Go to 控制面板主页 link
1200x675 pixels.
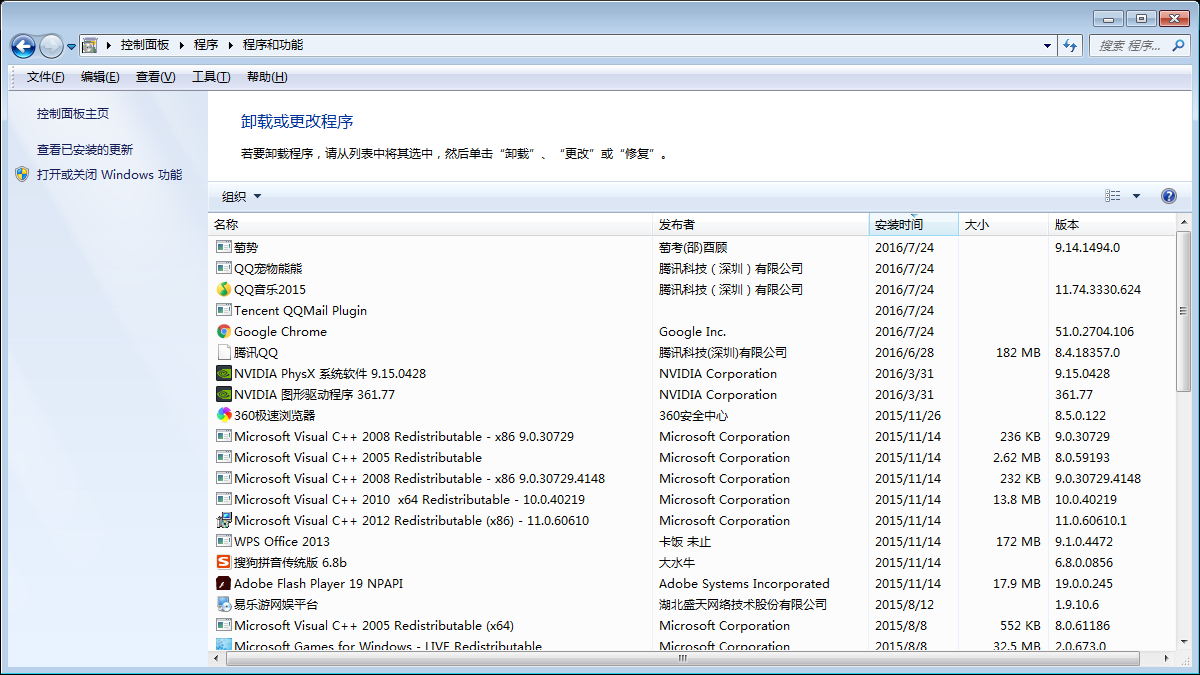(73, 114)
